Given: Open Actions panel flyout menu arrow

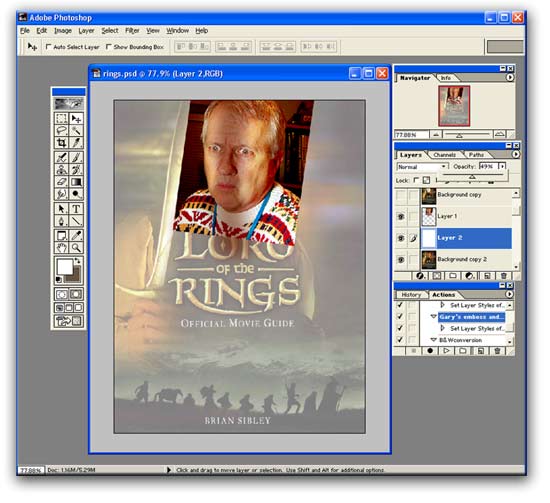Looking at the screenshot, I should (x=509, y=294).
